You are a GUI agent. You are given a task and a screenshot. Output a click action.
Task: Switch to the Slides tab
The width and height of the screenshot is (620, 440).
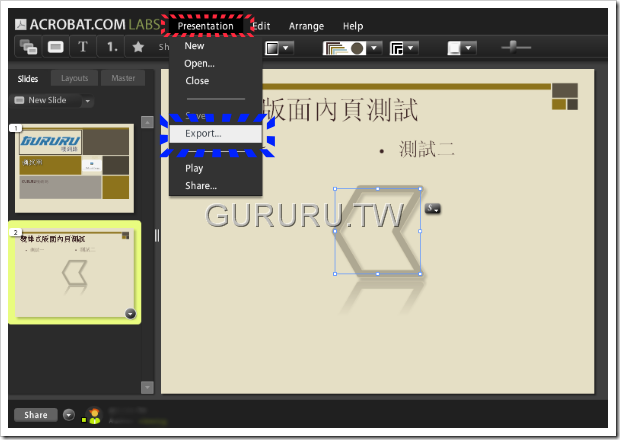(x=28, y=79)
